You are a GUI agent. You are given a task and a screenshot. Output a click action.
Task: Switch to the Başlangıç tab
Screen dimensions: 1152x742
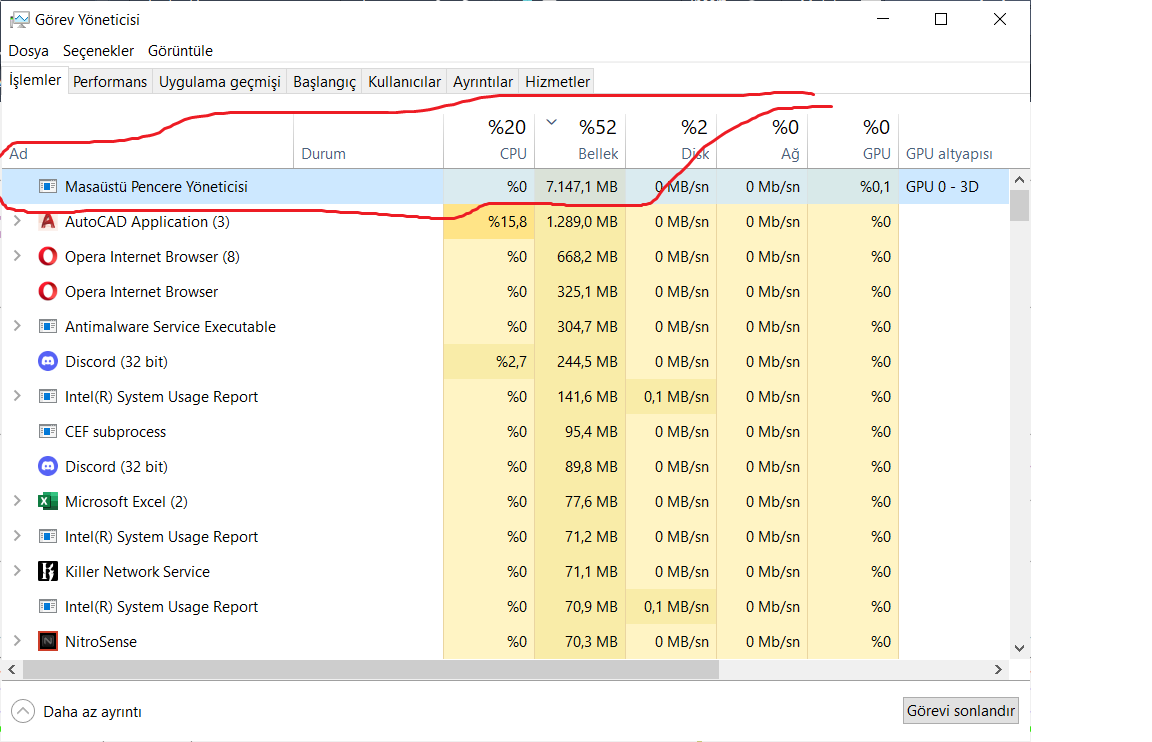[x=324, y=82]
